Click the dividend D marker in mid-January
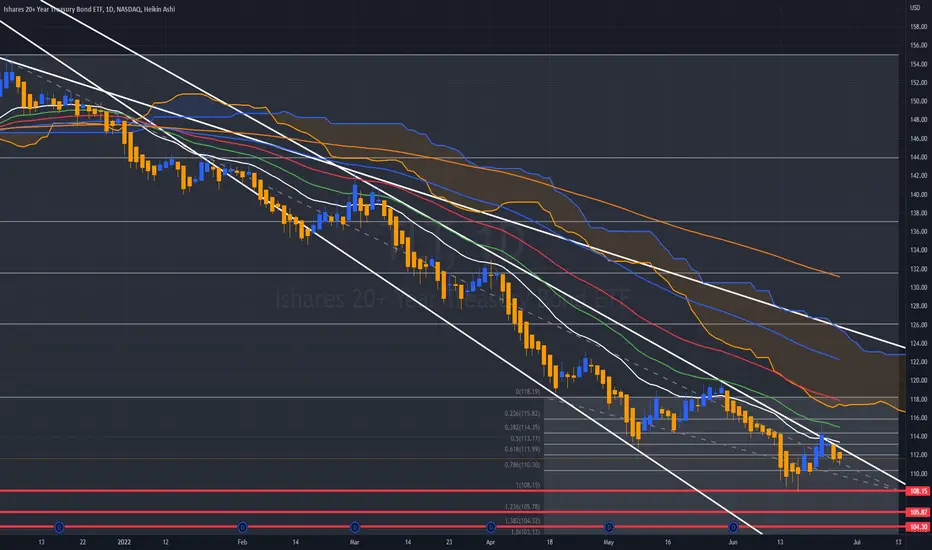 [59, 527]
